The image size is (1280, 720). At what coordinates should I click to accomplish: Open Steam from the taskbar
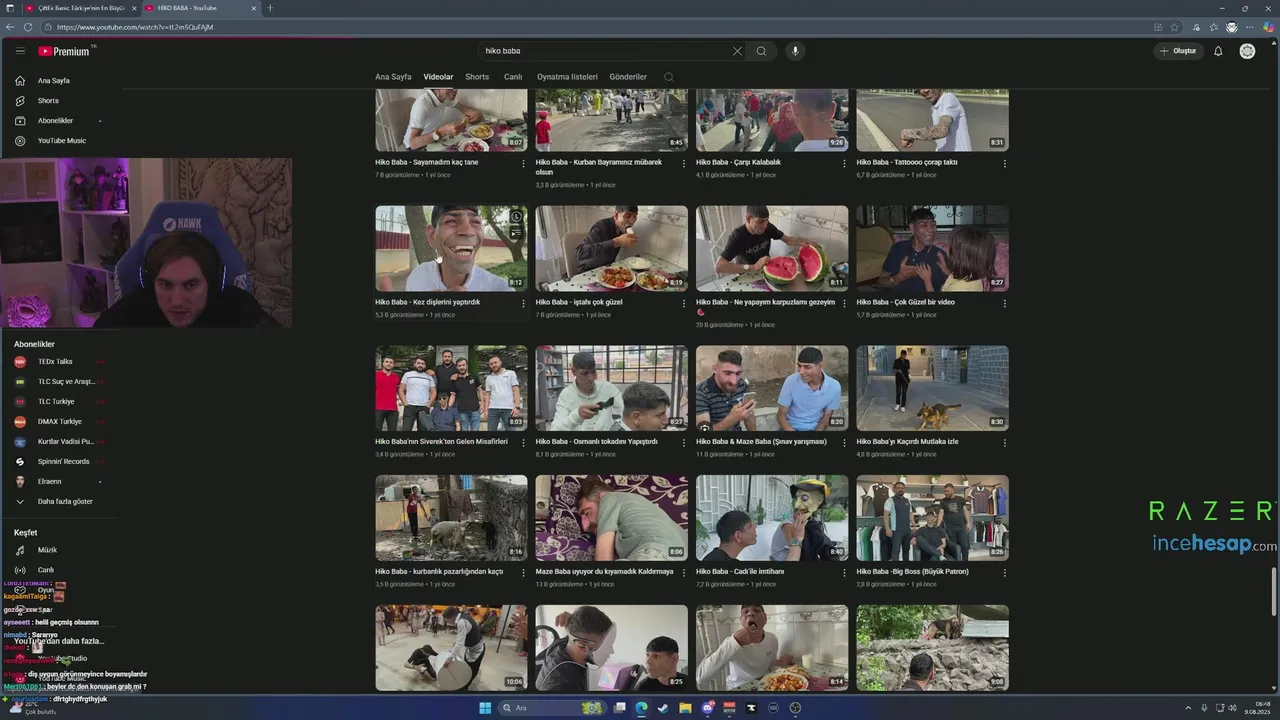tap(663, 708)
